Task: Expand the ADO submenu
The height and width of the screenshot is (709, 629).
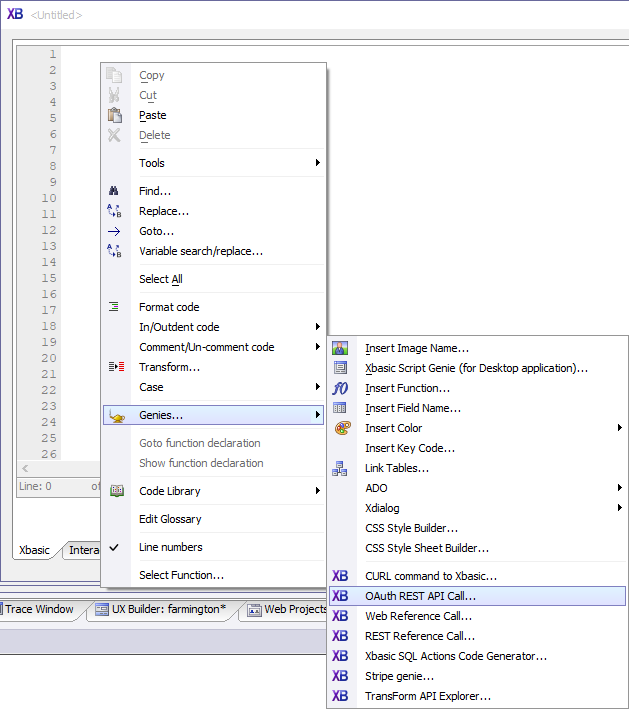Action: (620, 487)
